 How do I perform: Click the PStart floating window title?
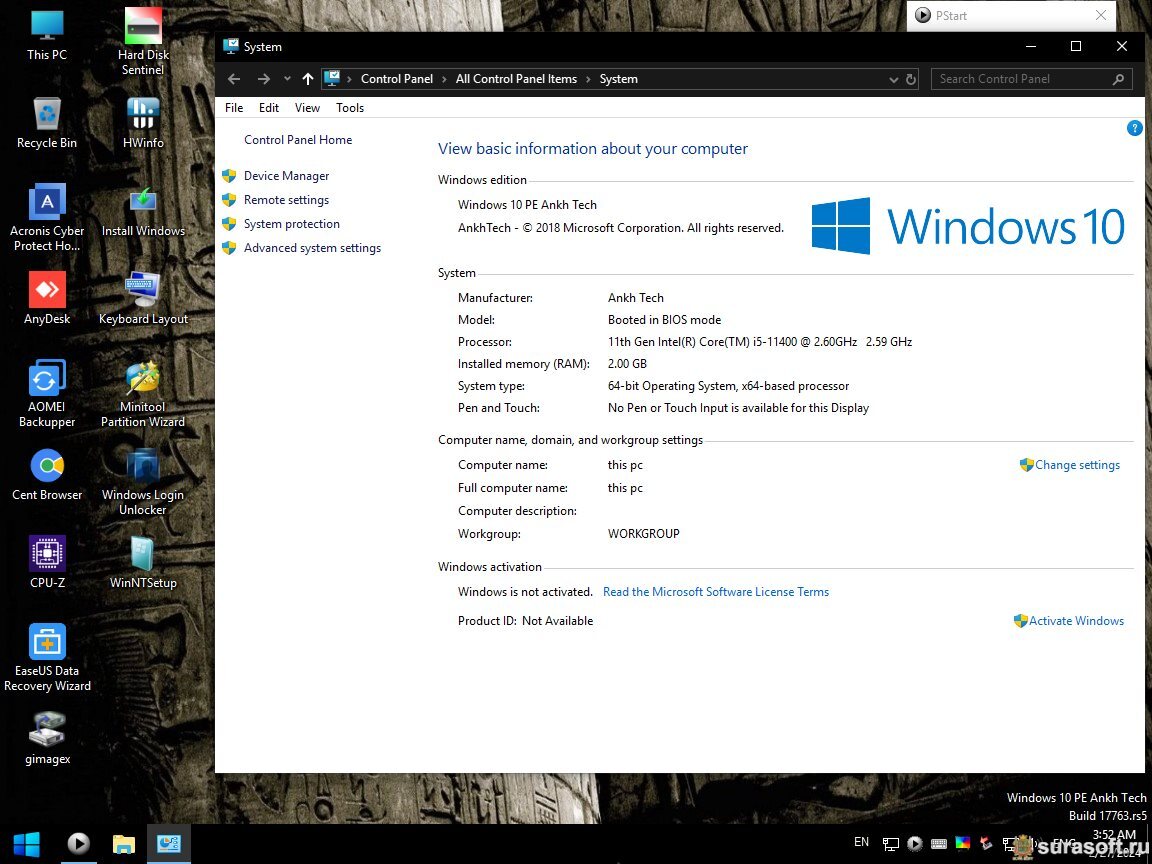tap(951, 15)
